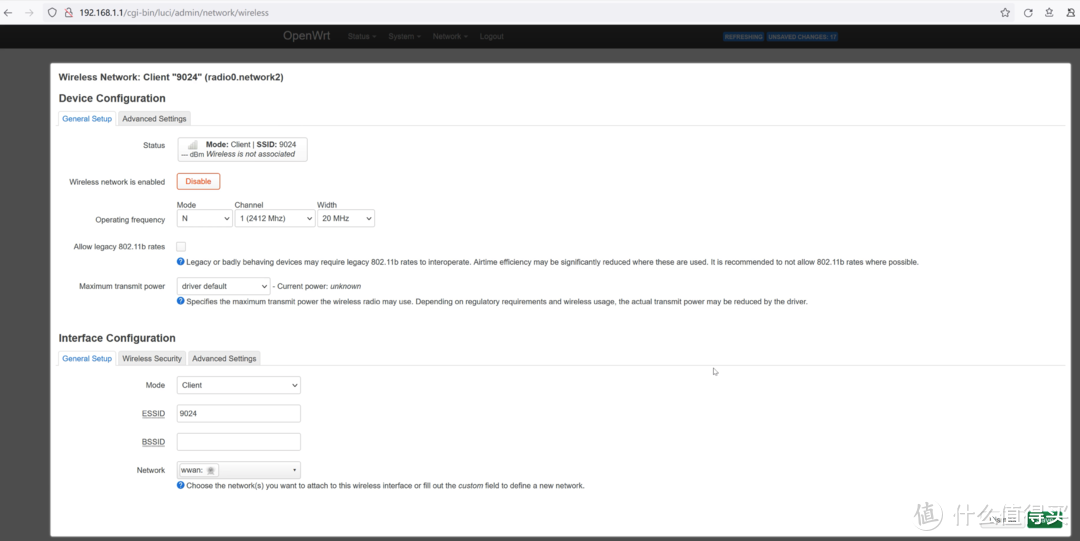Bookmark this page with the star icon
1080x541 pixels.
1005,12
